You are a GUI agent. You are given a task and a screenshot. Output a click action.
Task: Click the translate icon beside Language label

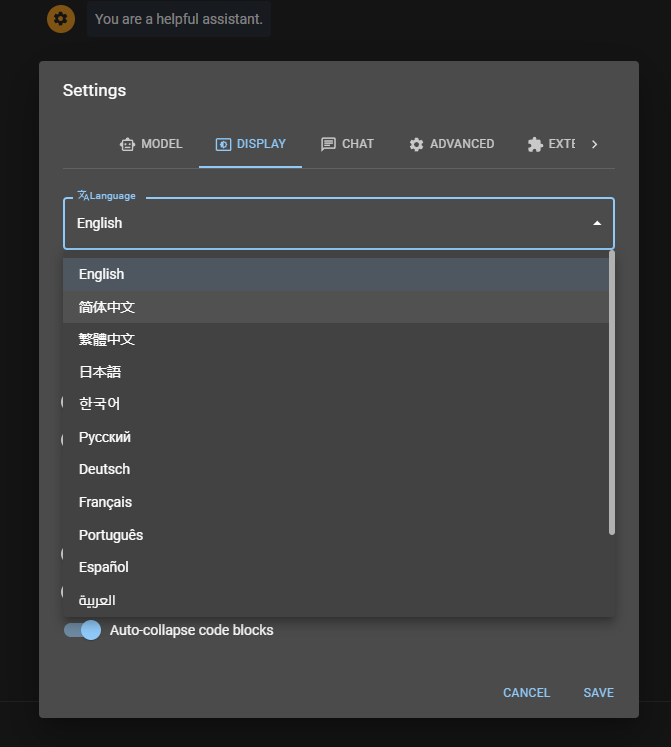[83, 195]
